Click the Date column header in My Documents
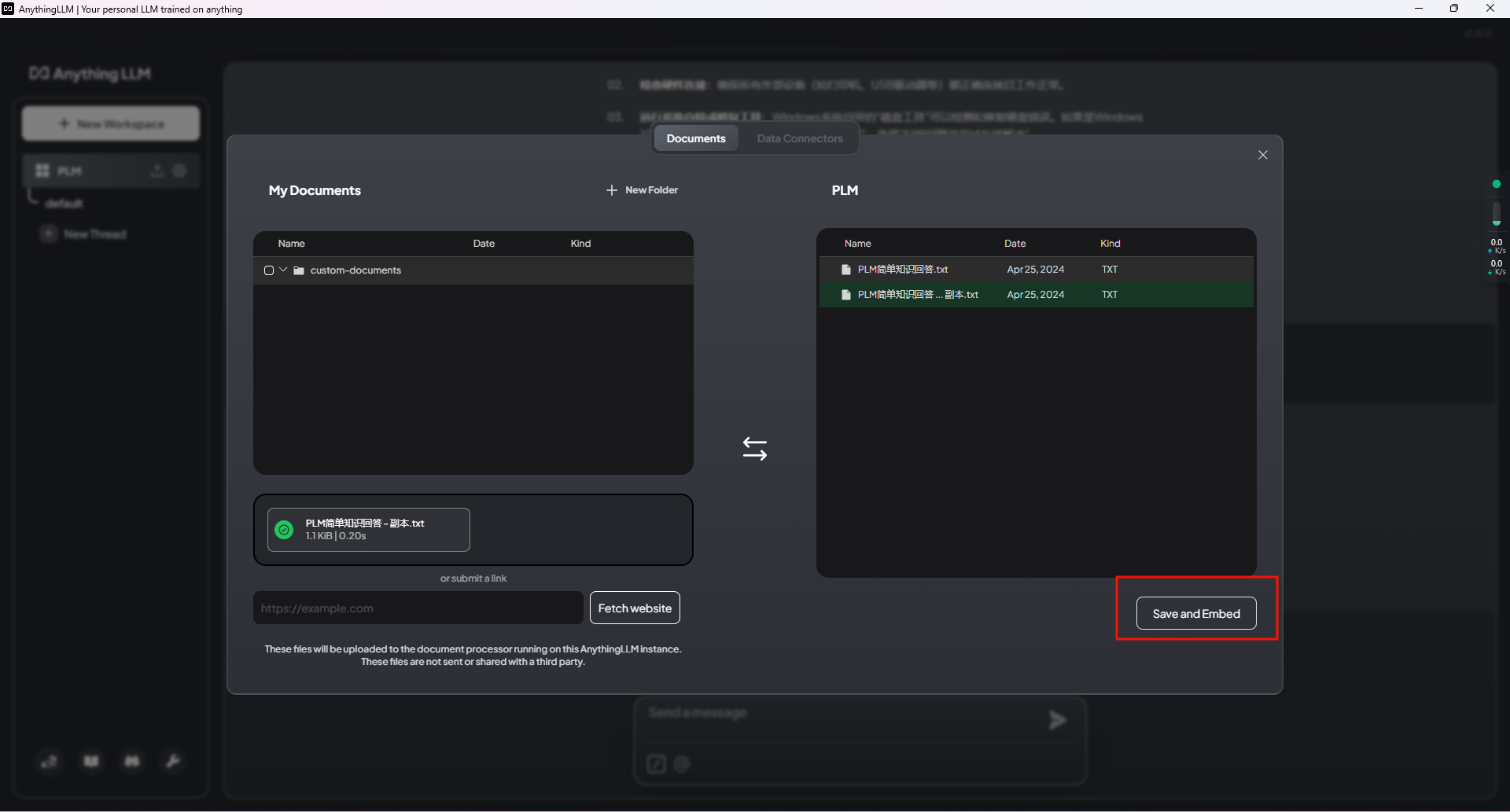 pos(484,244)
